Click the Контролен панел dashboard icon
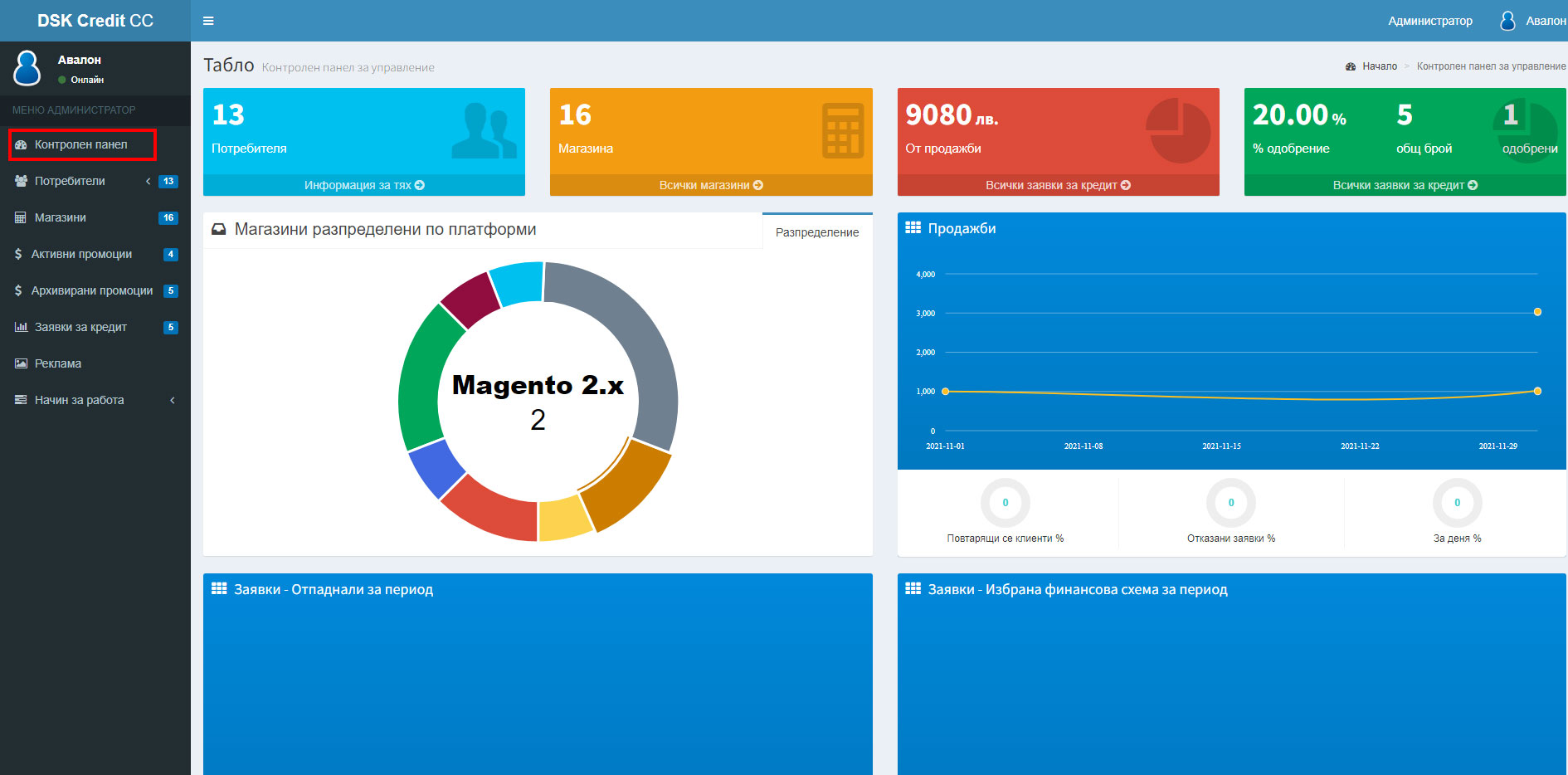This screenshot has height=775, width=1568. [21, 144]
